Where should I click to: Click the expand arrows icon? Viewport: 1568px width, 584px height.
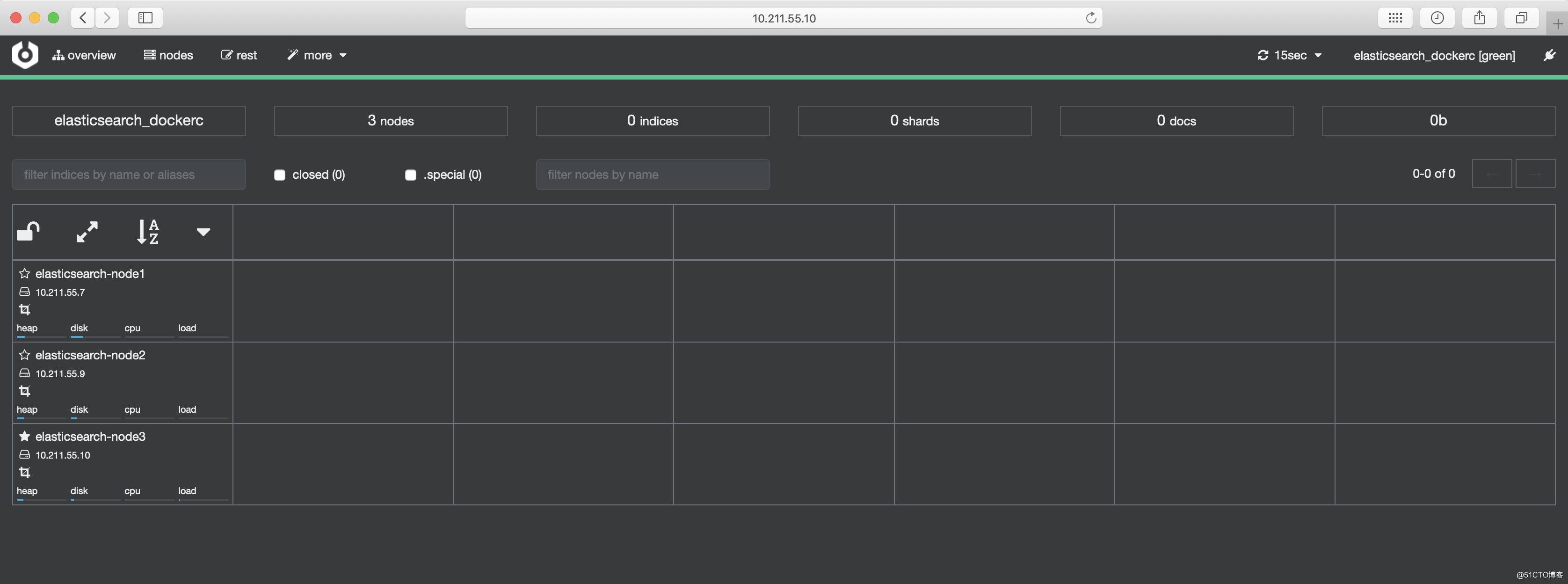tap(87, 232)
